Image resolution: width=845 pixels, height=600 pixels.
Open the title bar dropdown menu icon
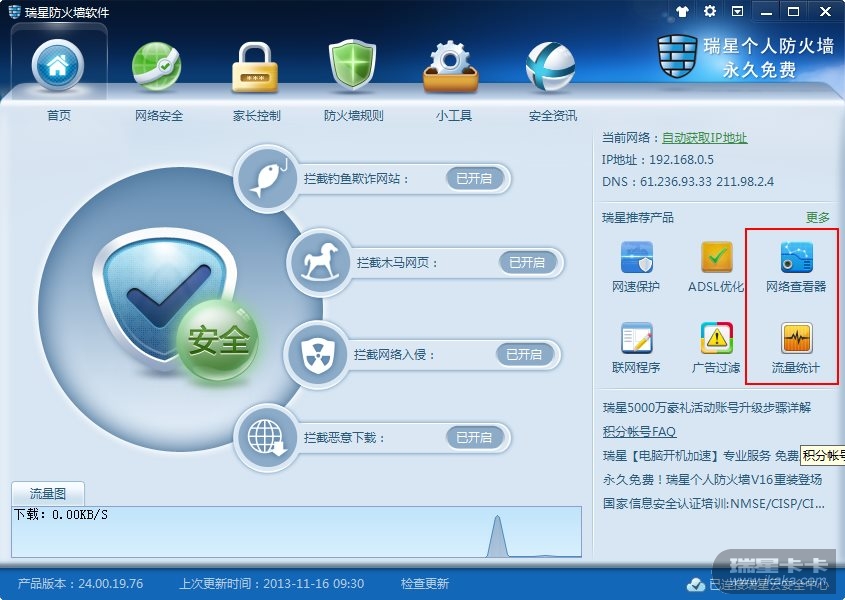click(737, 11)
